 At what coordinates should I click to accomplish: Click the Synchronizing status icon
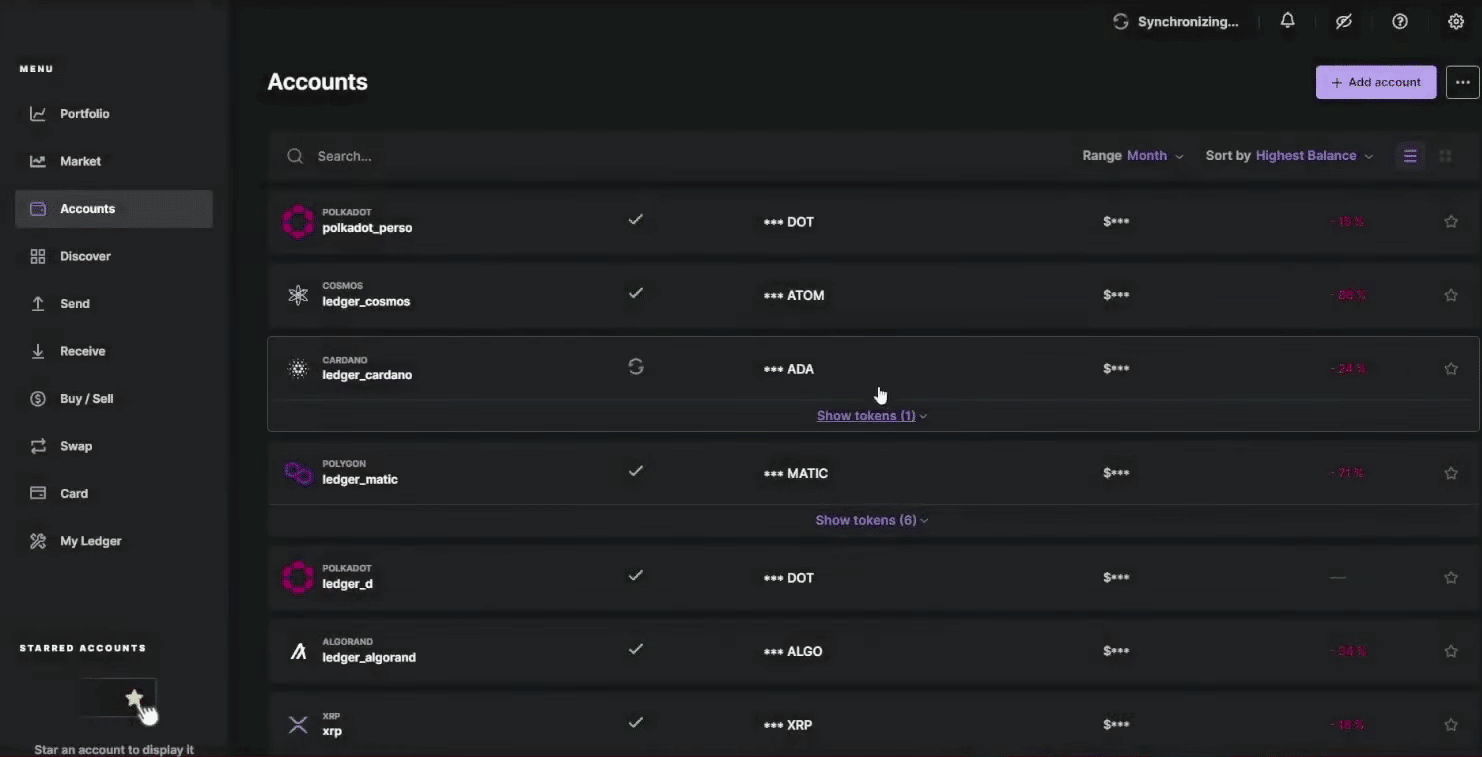[x=1121, y=21]
